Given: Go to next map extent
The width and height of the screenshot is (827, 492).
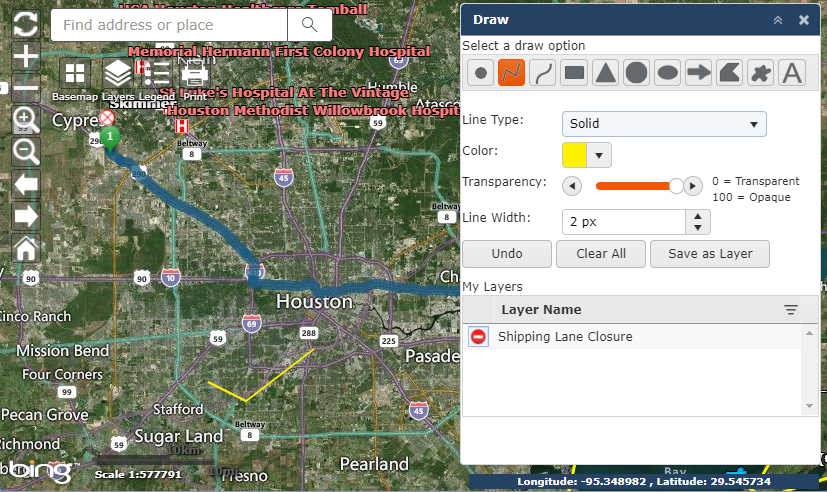Looking at the screenshot, I should (25, 216).
